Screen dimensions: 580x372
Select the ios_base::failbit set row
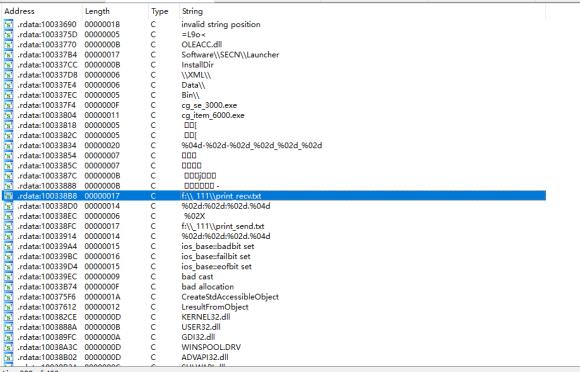(274, 257)
